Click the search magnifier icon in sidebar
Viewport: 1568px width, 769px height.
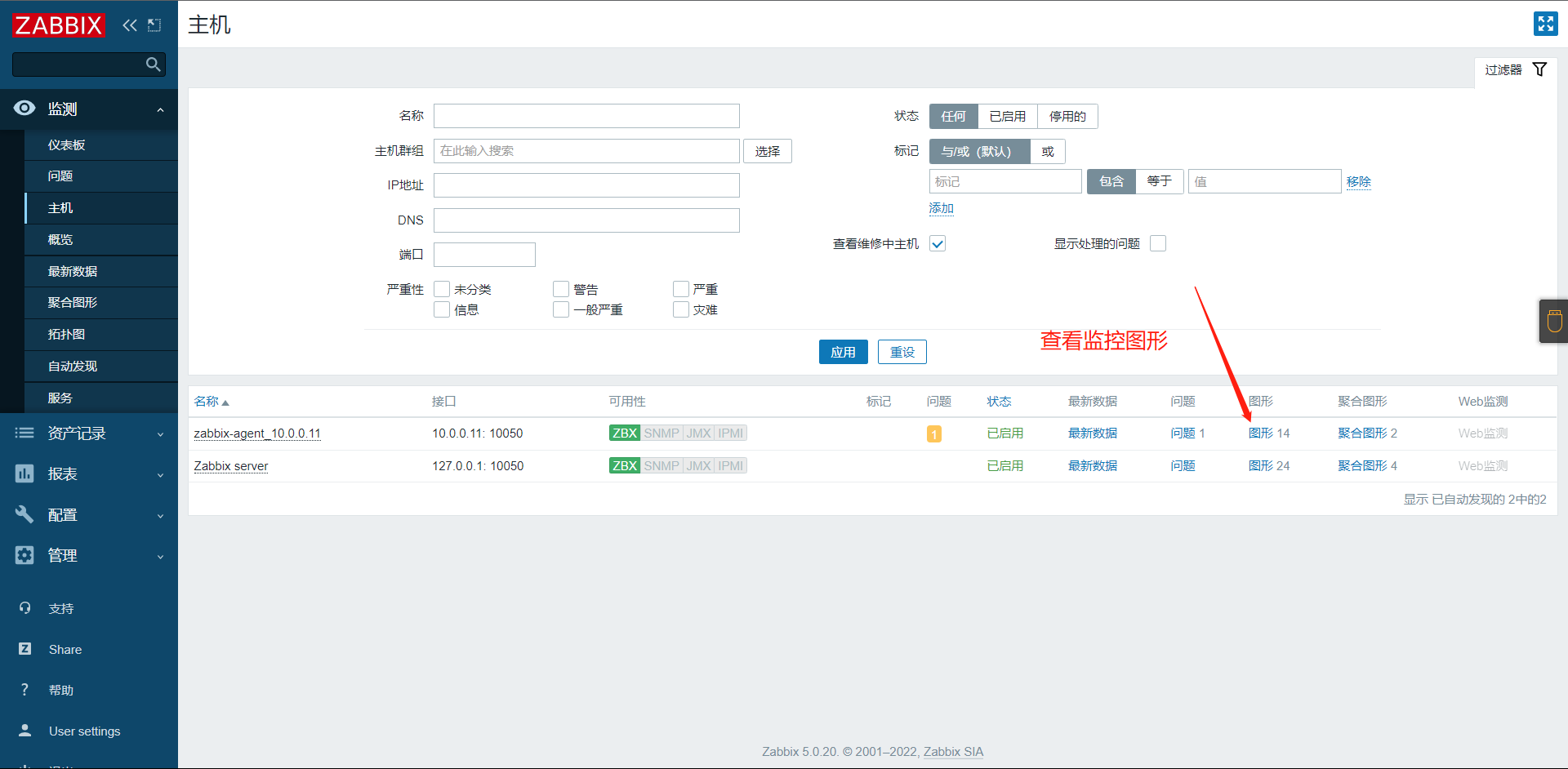[x=153, y=64]
